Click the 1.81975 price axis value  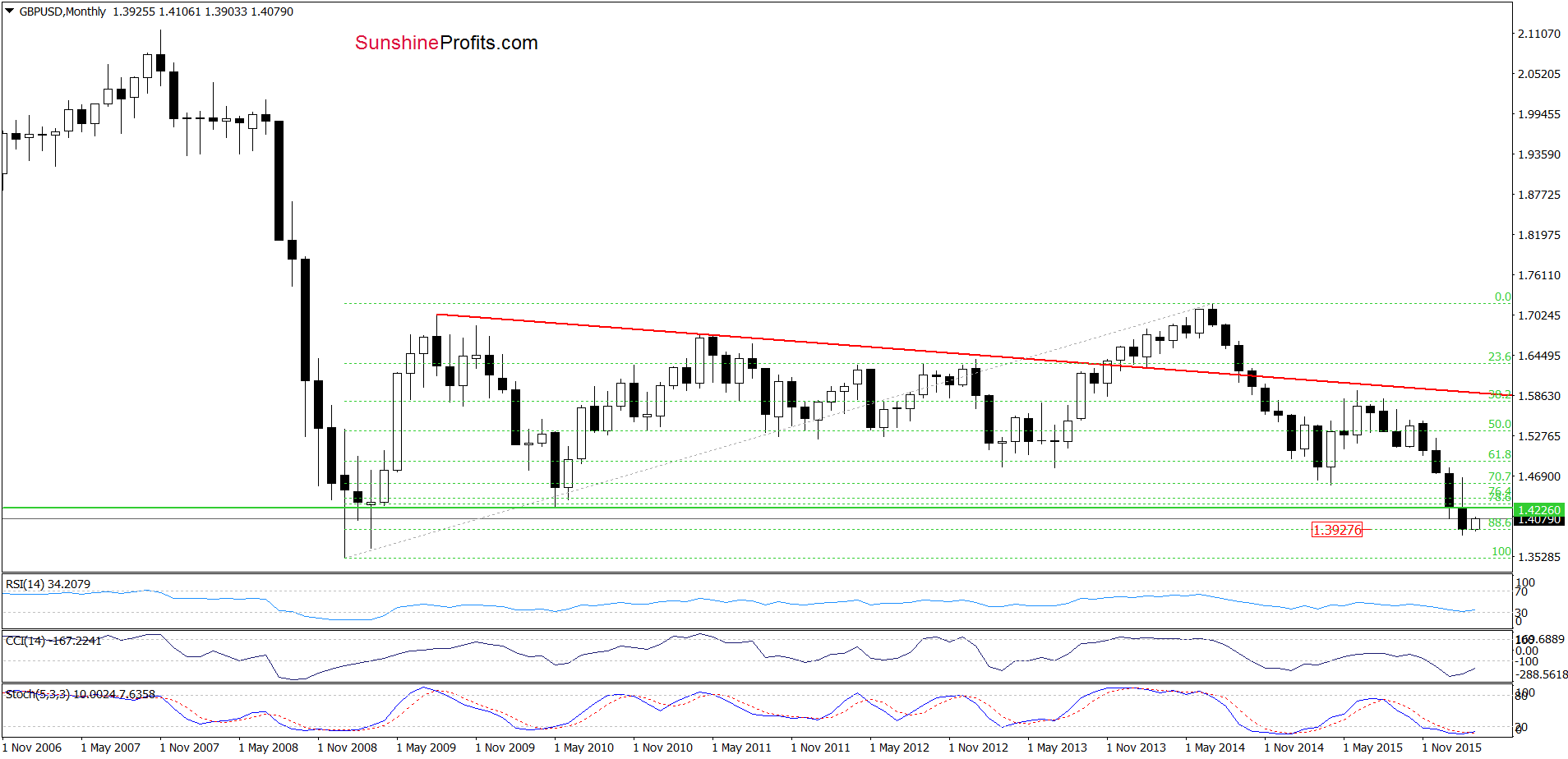(x=1539, y=235)
